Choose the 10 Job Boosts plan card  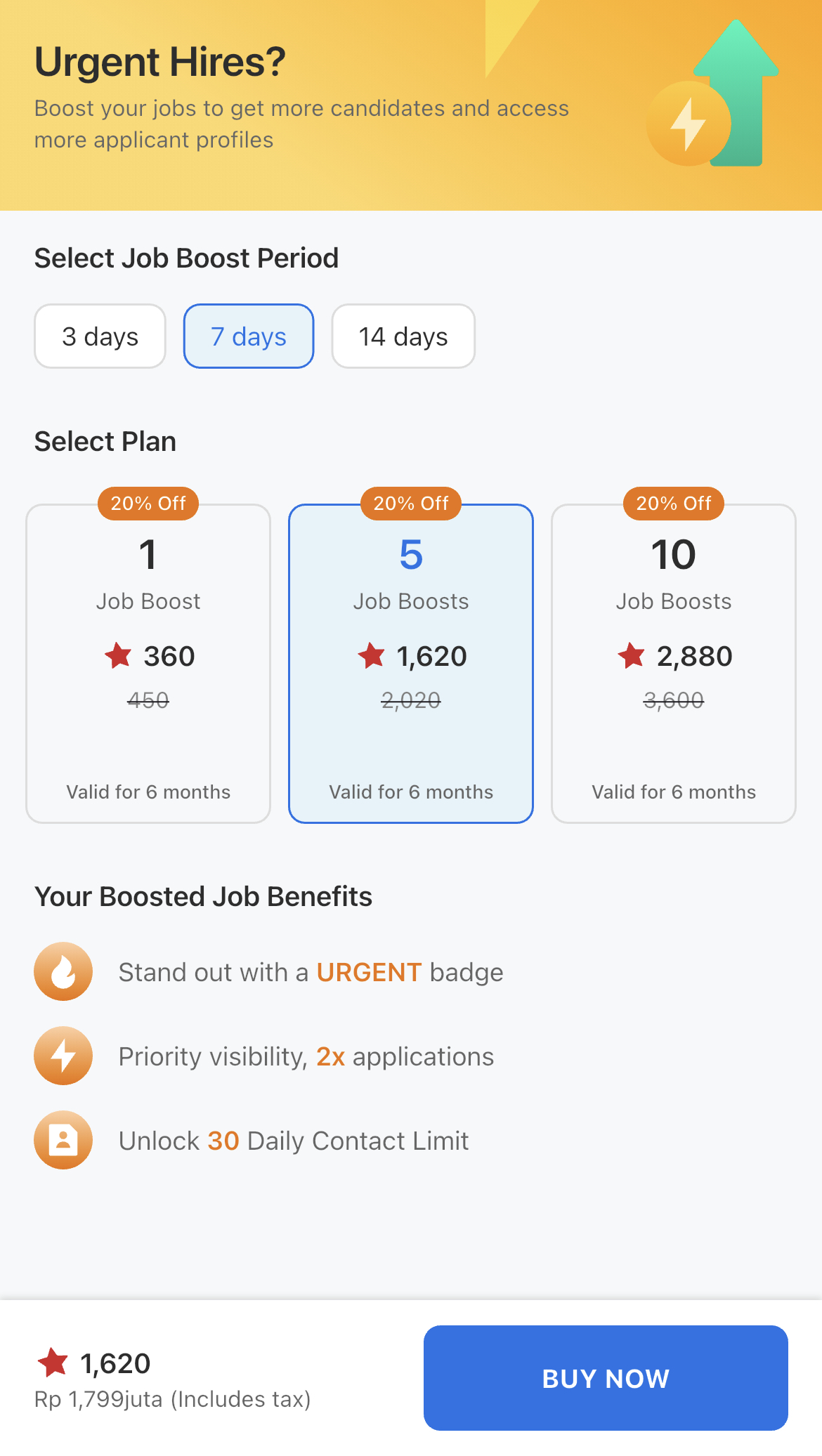click(674, 663)
